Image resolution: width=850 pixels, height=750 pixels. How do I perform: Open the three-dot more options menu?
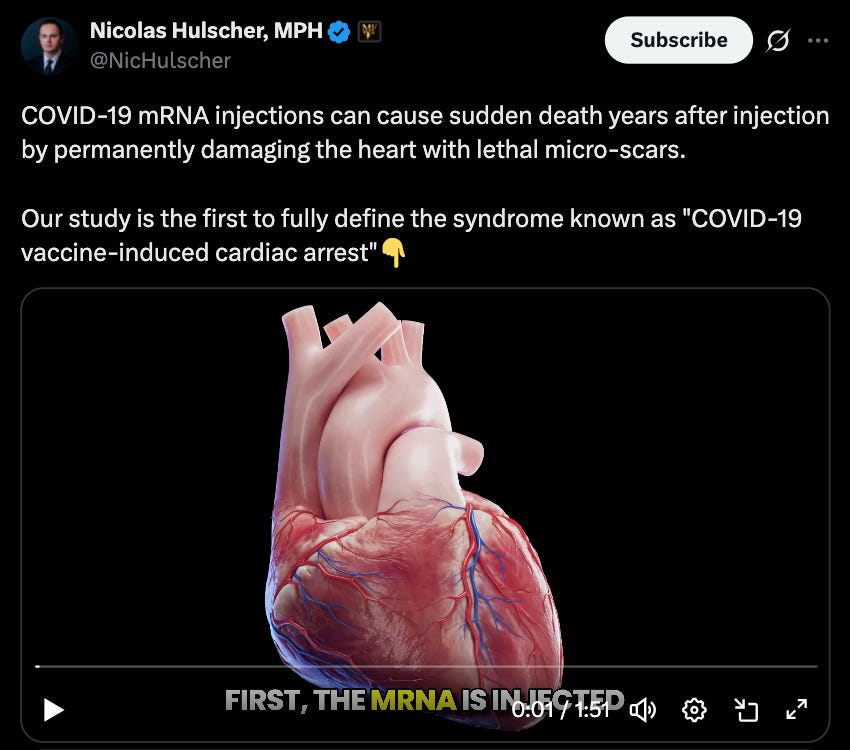(817, 40)
